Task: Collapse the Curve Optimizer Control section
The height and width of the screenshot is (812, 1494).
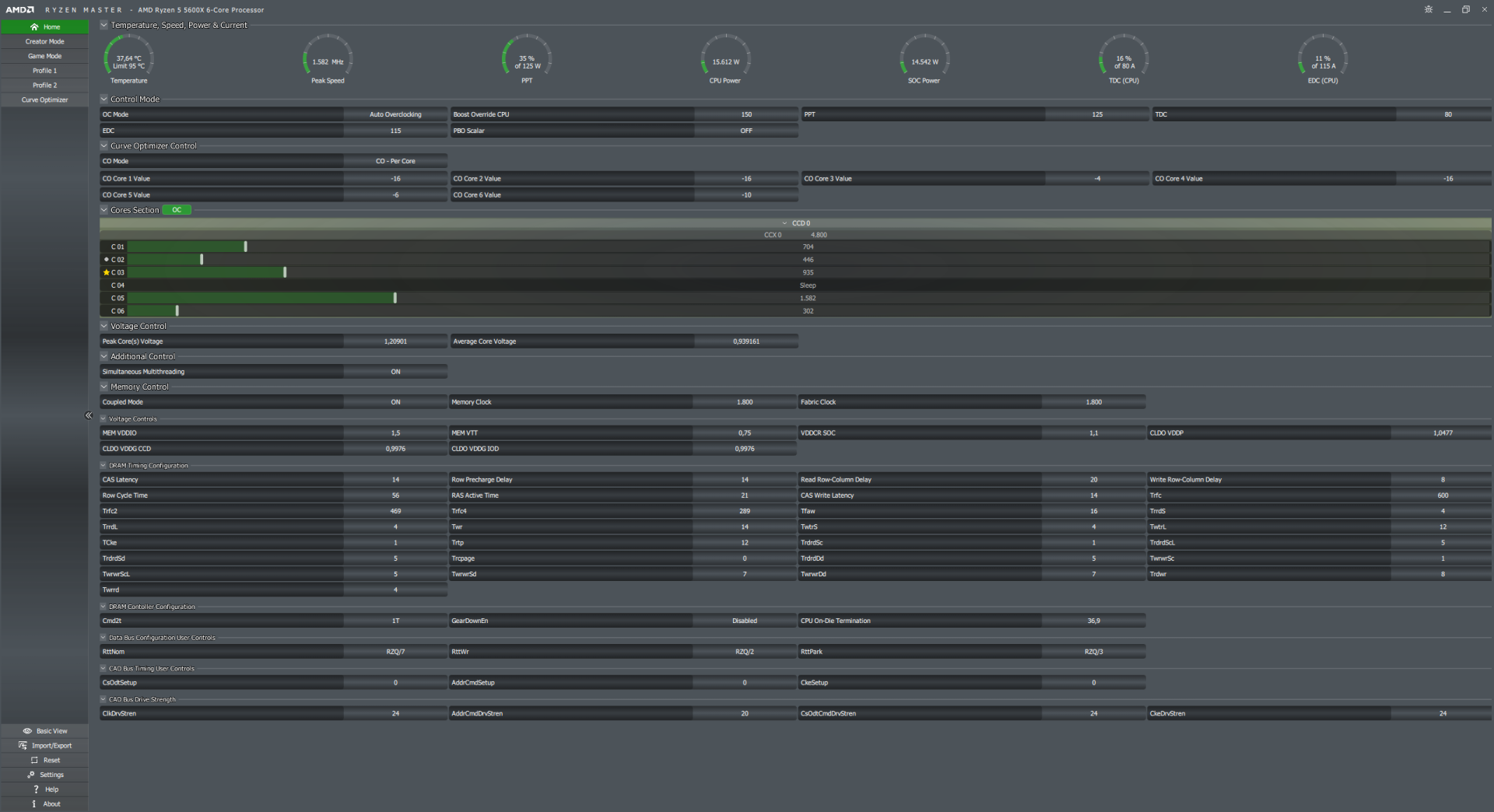Action: [x=104, y=145]
